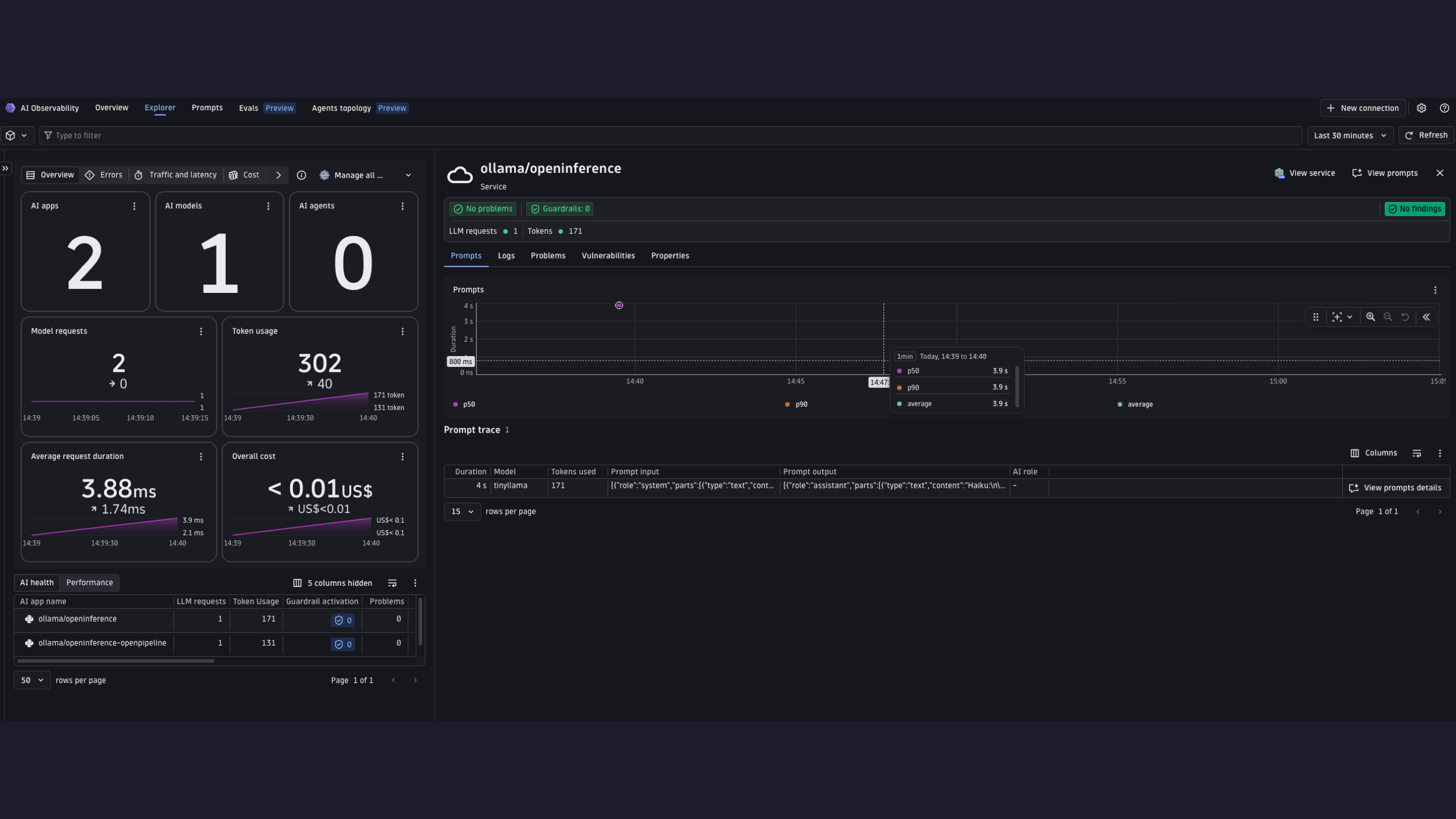Click the View service button
The width and height of the screenshot is (1456, 819).
(x=1305, y=173)
